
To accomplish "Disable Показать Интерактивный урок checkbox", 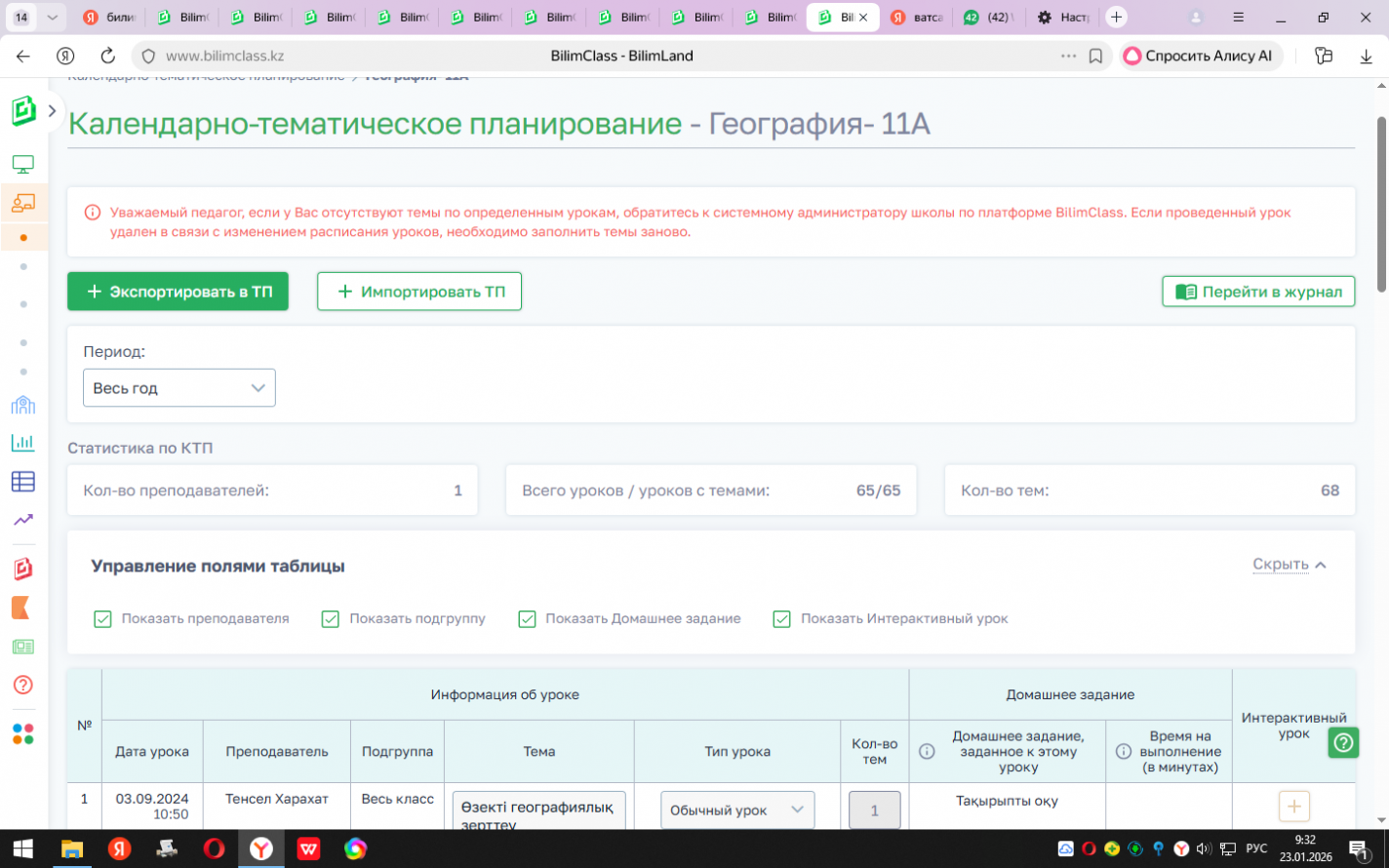I will pyautogui.click(x=781, y=619).
